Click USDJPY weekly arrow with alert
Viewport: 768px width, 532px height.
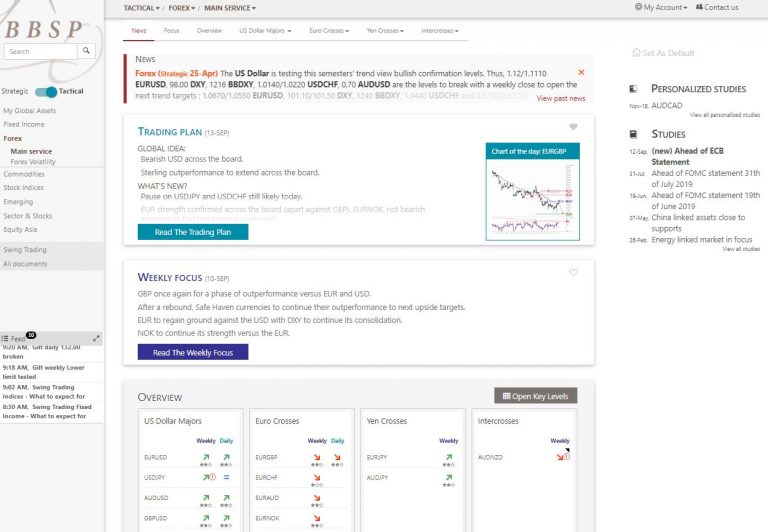[x=209, y=477]
